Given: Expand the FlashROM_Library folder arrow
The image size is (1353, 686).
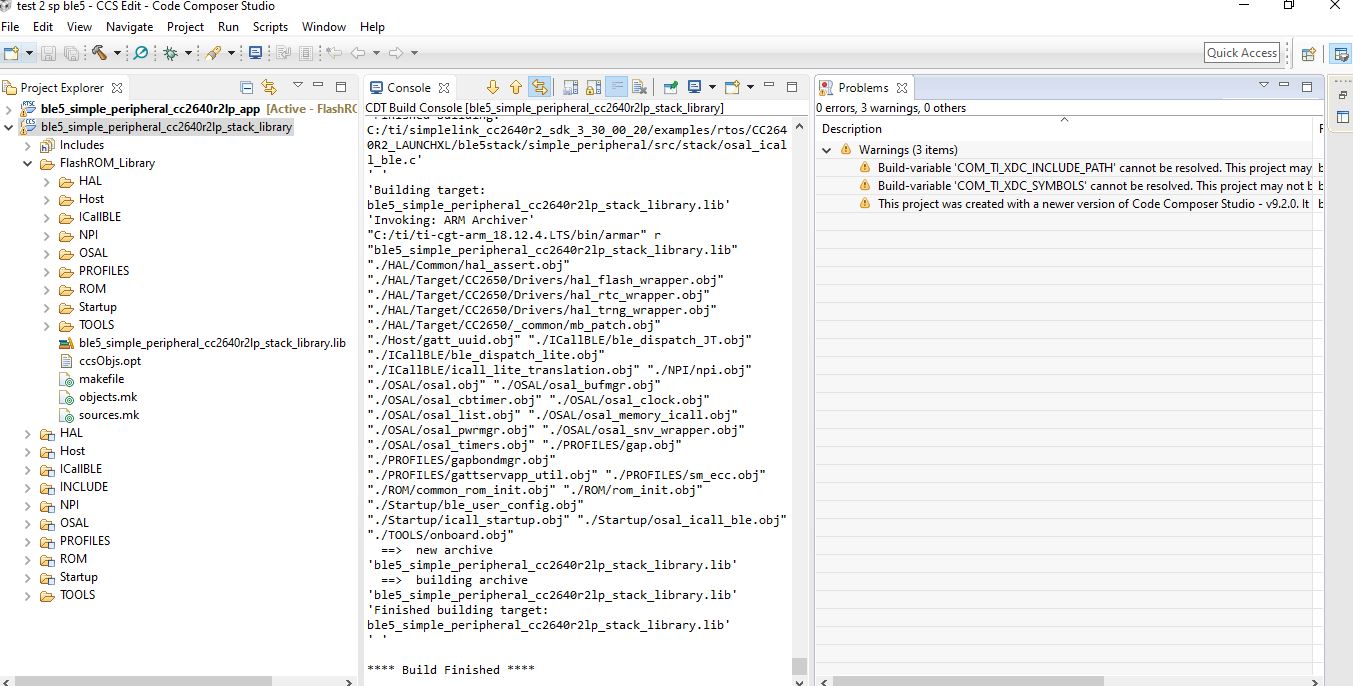Looking at the screenshot, I should click(x=29, y=163).
